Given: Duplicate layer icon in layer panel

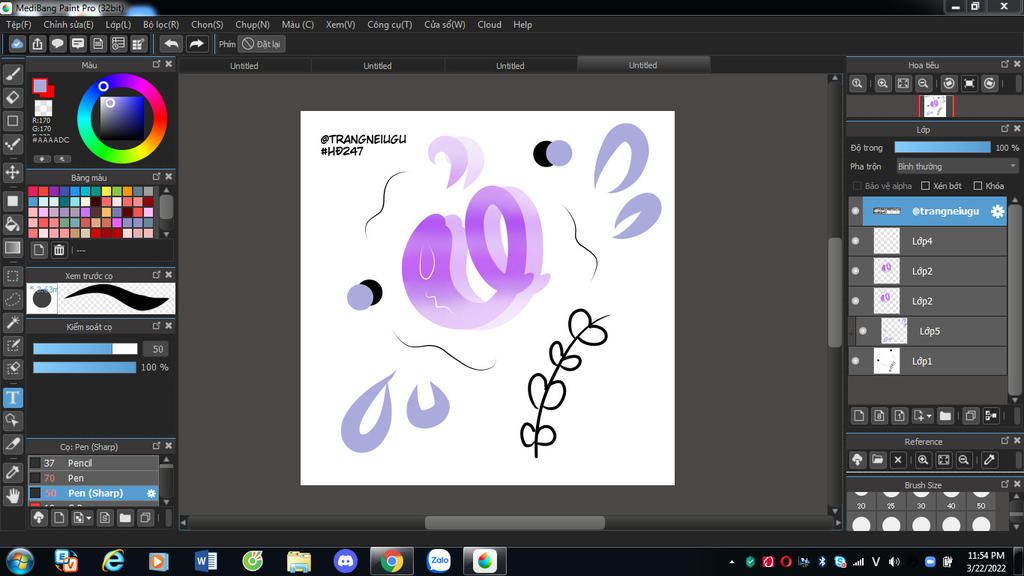Looking at the screenshot, I should pyautogui.click(x=970, y=415).
